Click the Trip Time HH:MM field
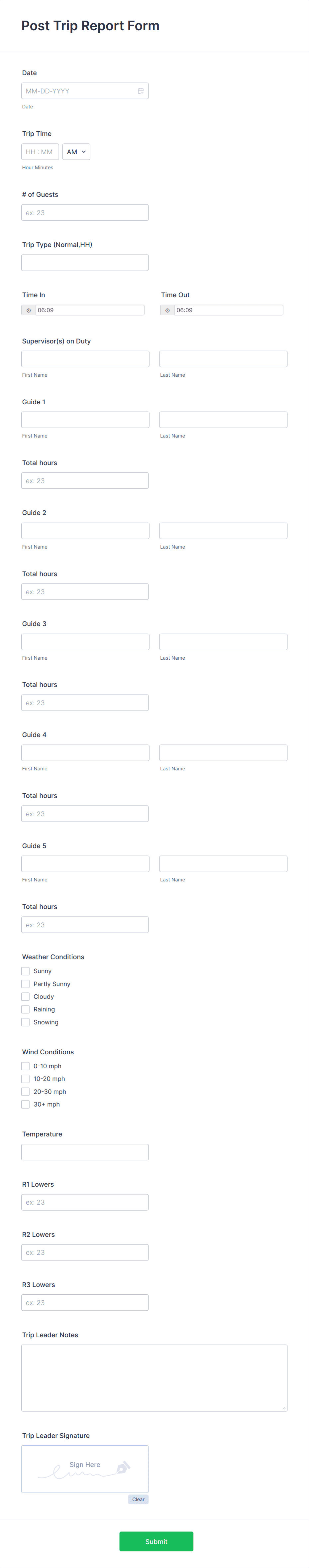309x1568 pixels. click(x=40, y=152)
